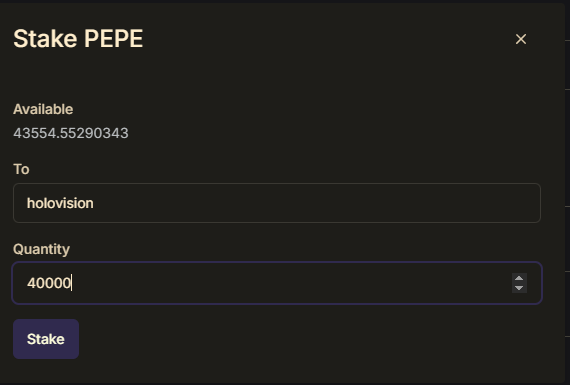Click the Stake PEPE heading
The image size is (570, 385).
(x=78, y=39)
